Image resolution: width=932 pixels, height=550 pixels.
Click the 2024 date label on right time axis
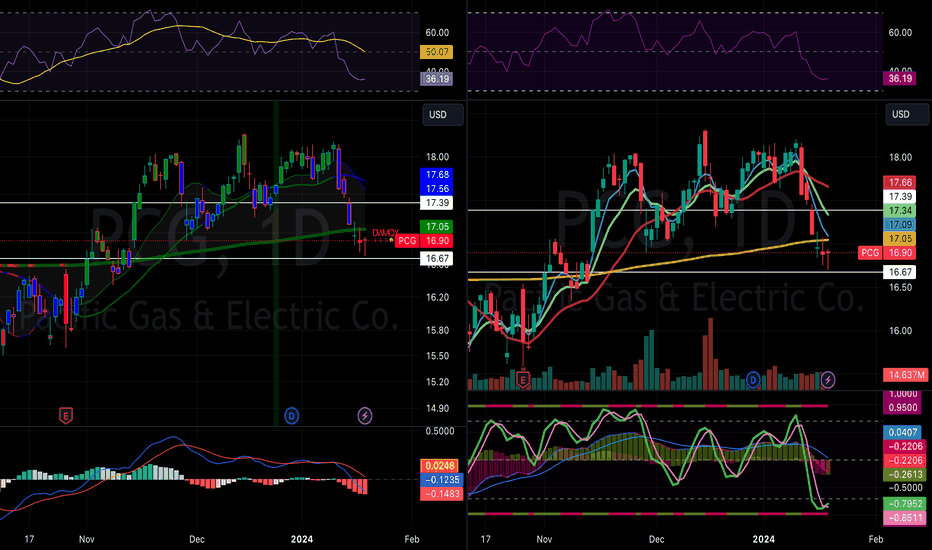(763, 539)
